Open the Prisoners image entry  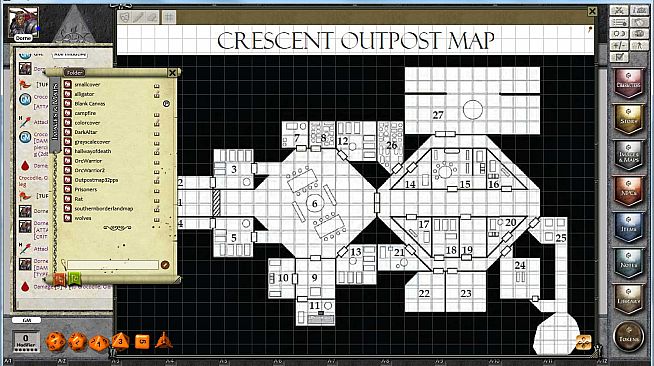point(86,190)
